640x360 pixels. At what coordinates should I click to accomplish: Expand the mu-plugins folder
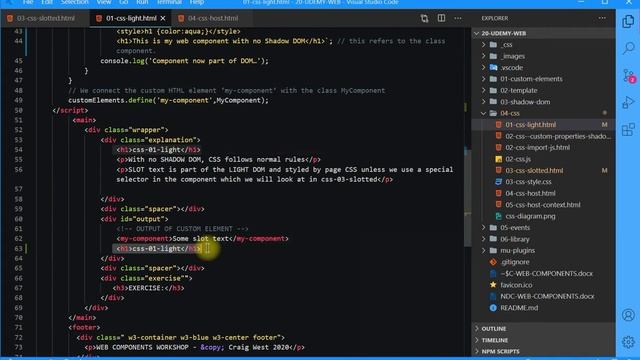pyautogui.click(x=484, y=251)
